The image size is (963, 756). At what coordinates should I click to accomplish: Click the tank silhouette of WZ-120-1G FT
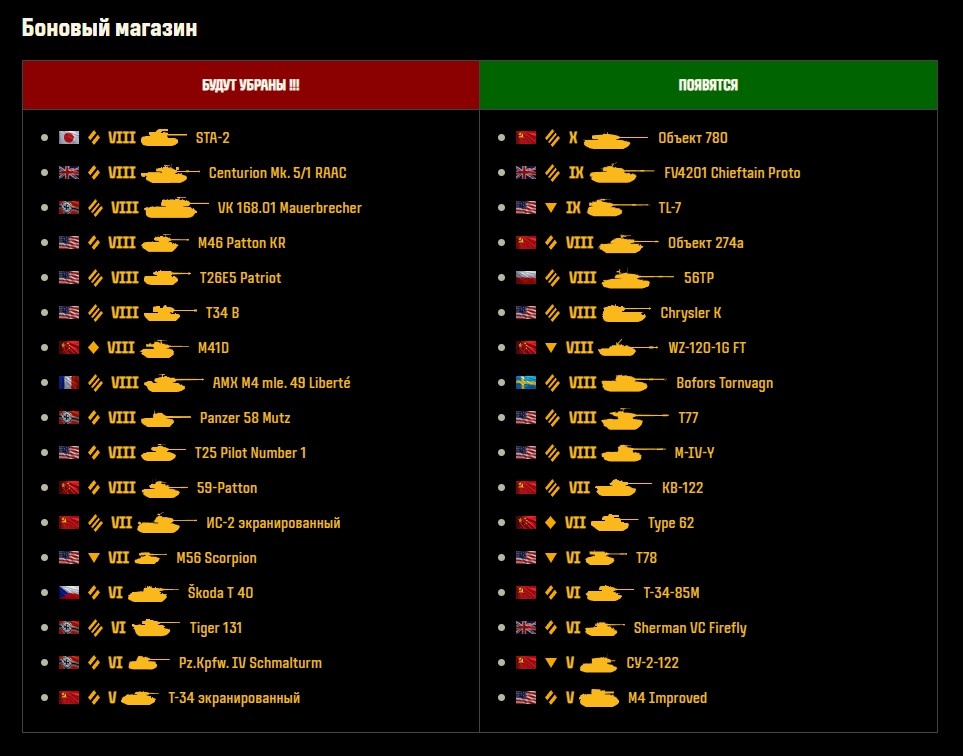click(x=628, y=348)
